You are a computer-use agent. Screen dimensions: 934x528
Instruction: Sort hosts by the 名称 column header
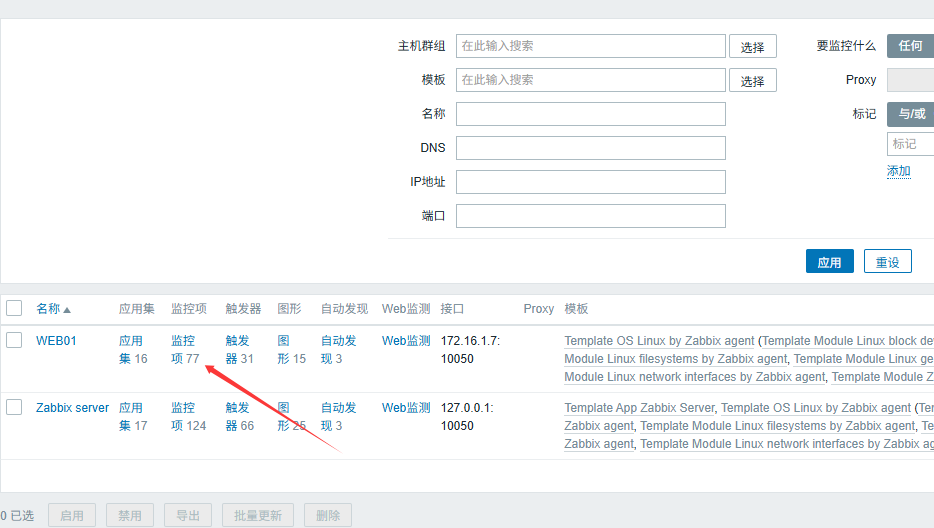(x=53, y=309)
